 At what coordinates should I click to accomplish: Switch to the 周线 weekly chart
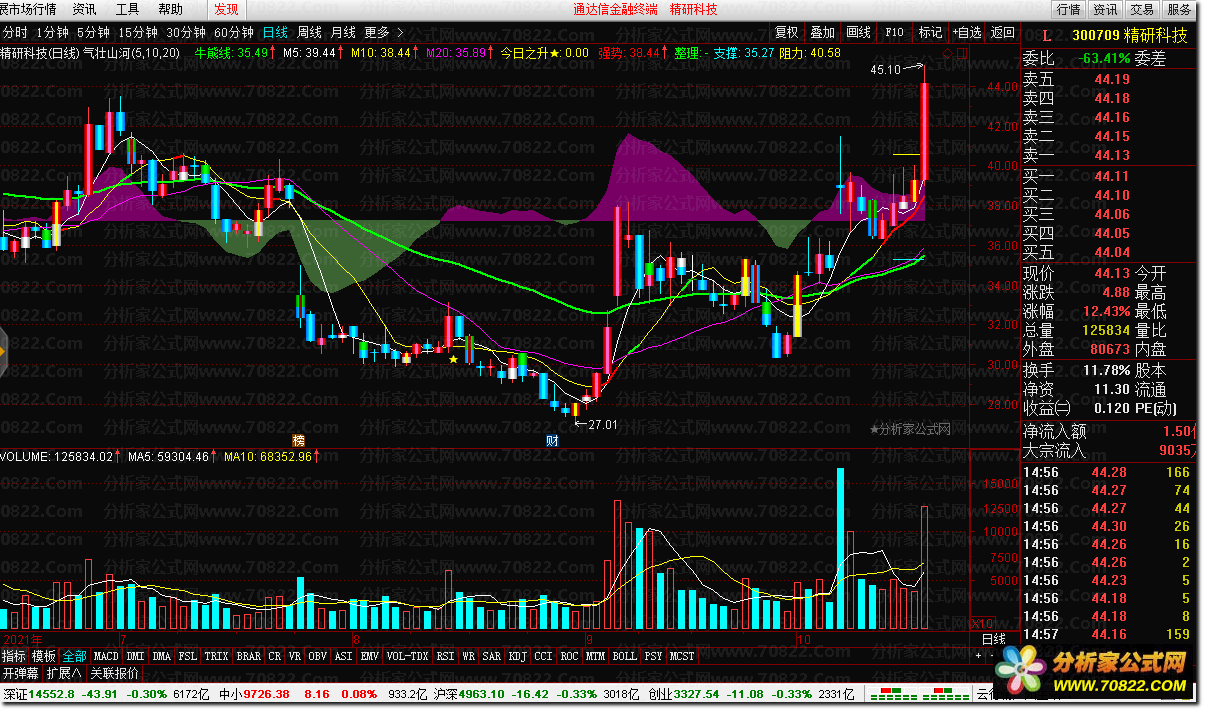click(310, 32)
